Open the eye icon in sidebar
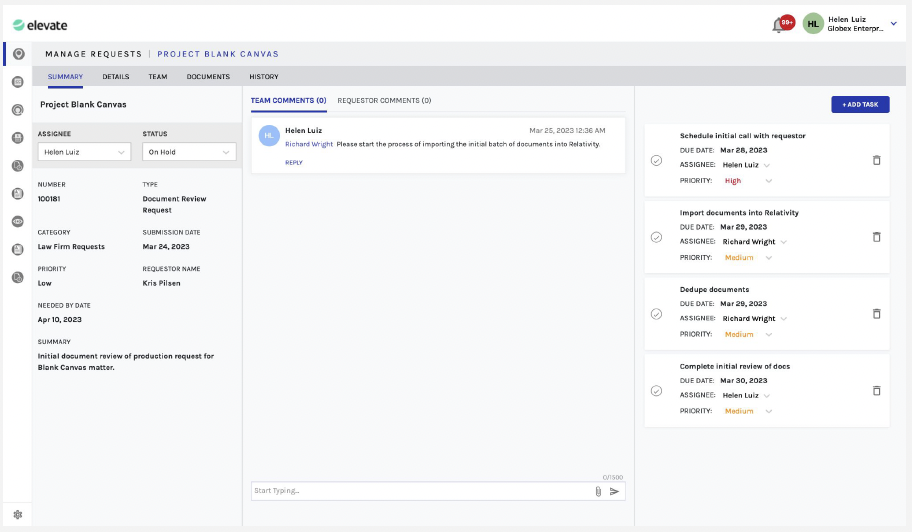Image resolution: width=912 pixels, height=532 pixels. [x=18, y=222]
